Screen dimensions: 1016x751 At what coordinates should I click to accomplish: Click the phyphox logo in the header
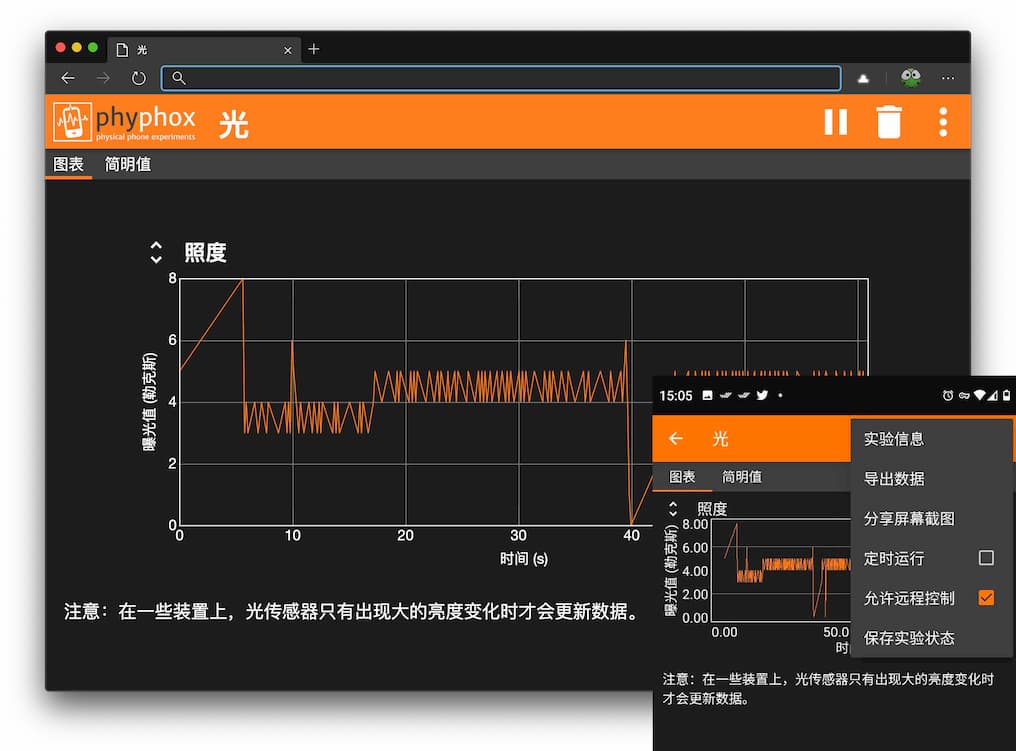[x=70, y=121]
